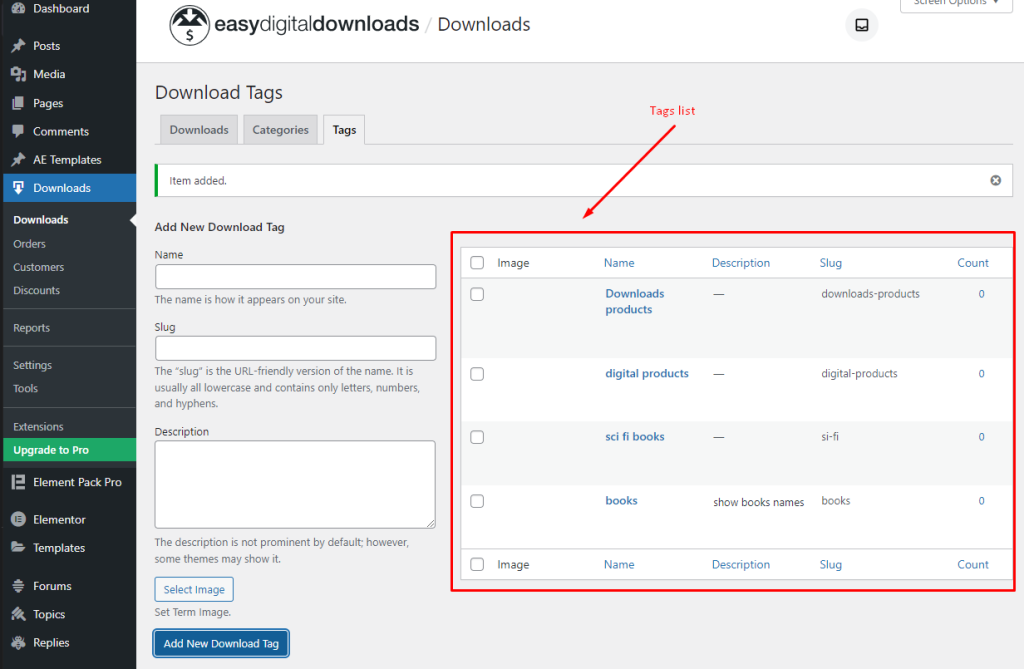
Task: Open the Orders submenu item
Action: 29,244
